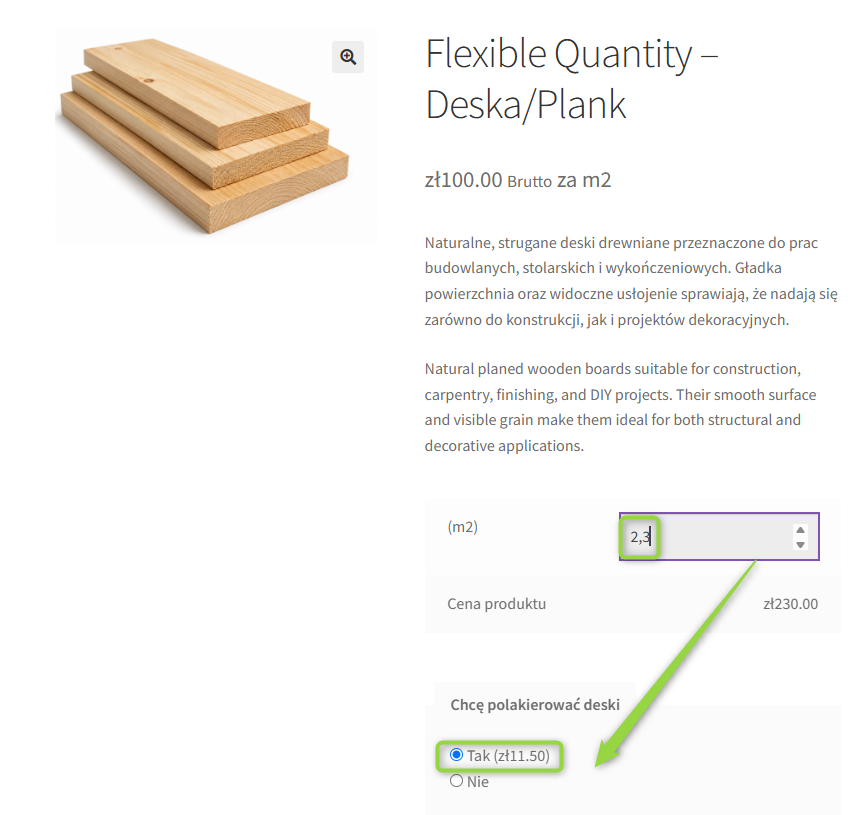Click the calculated zł230.00 product price
Screen dimensions: 854x815
tap(790, 604)
